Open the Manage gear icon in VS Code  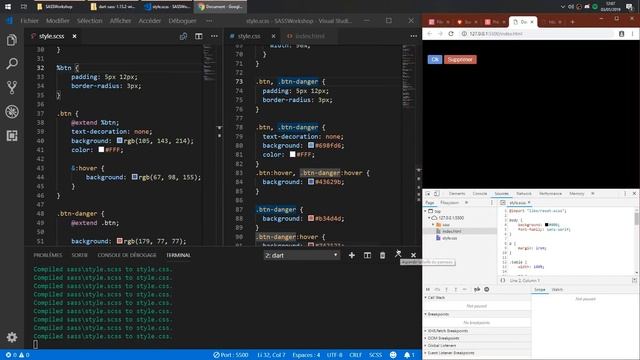coord(12,337)
